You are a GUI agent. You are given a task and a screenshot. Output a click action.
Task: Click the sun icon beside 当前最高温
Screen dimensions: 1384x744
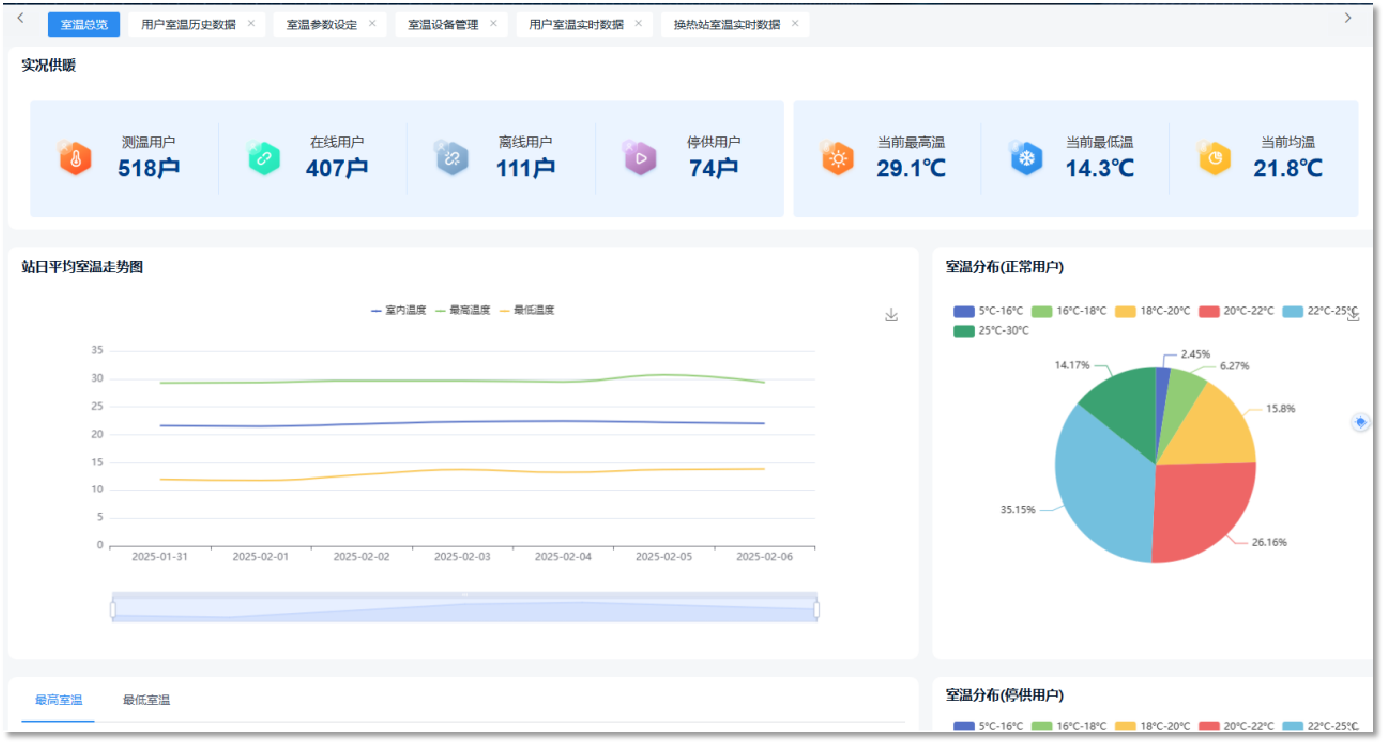tap(838, 158)
